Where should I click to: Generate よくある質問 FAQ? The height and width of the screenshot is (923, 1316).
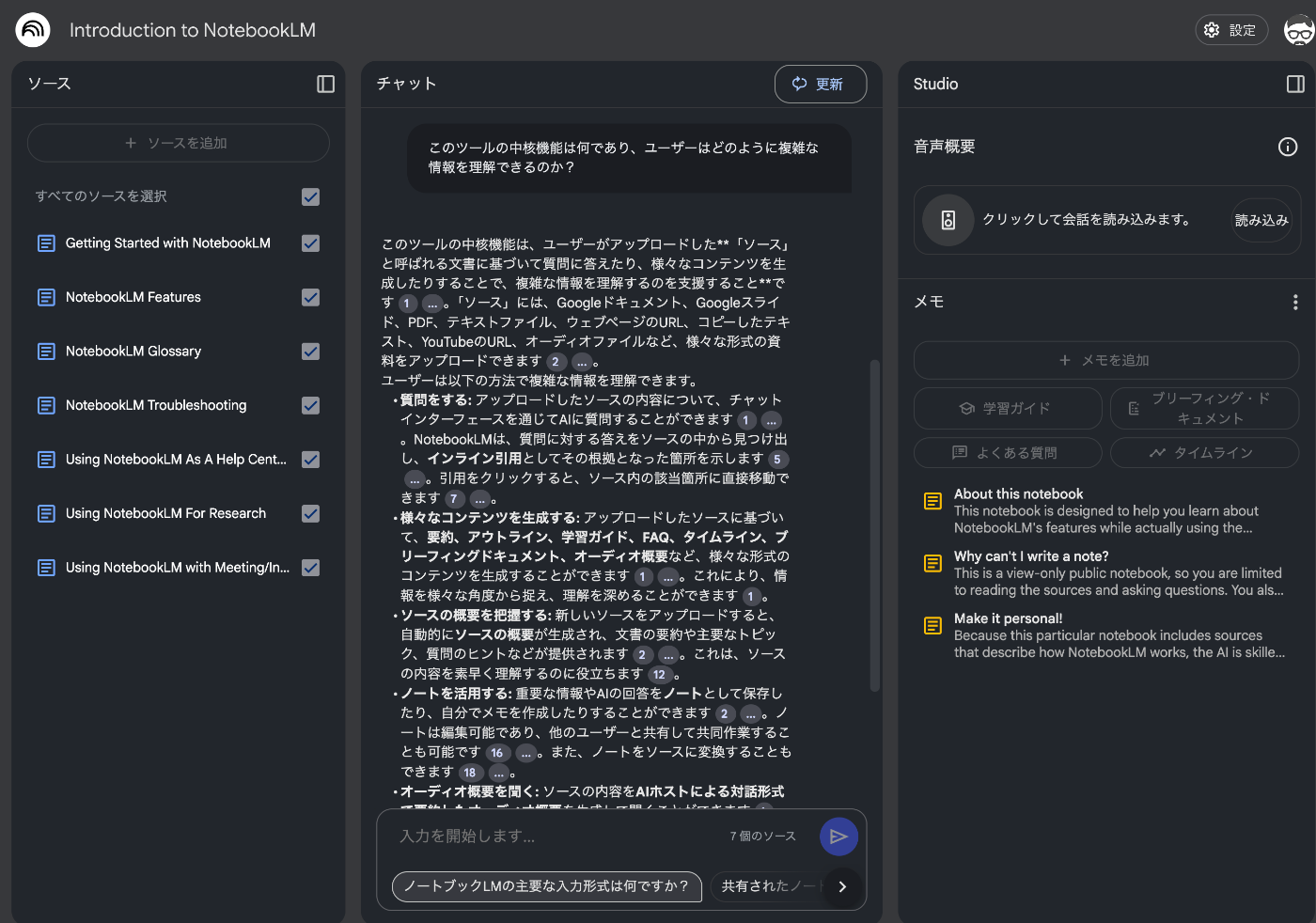click(x=1008, y=453)
